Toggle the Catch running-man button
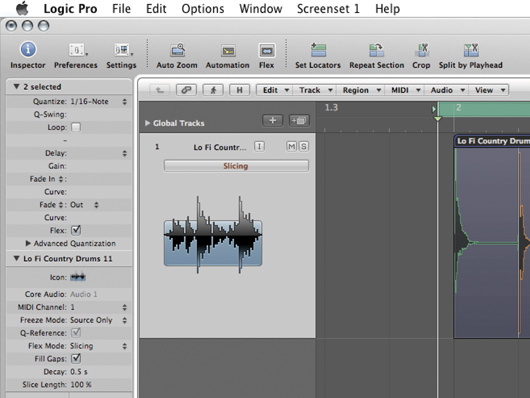530x398 pixels. coord(213,90)
